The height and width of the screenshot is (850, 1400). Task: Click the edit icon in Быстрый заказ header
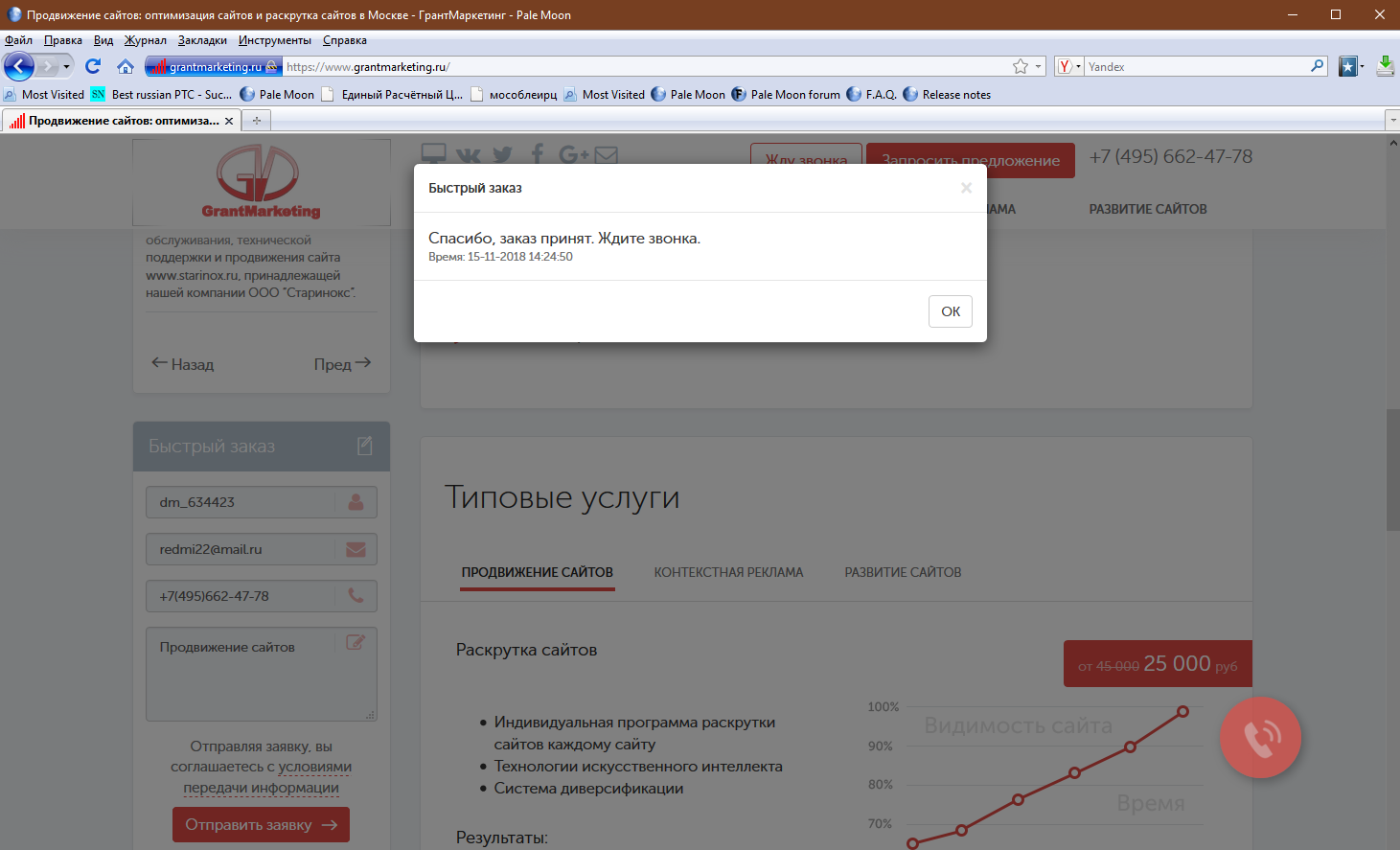(365, 446)
